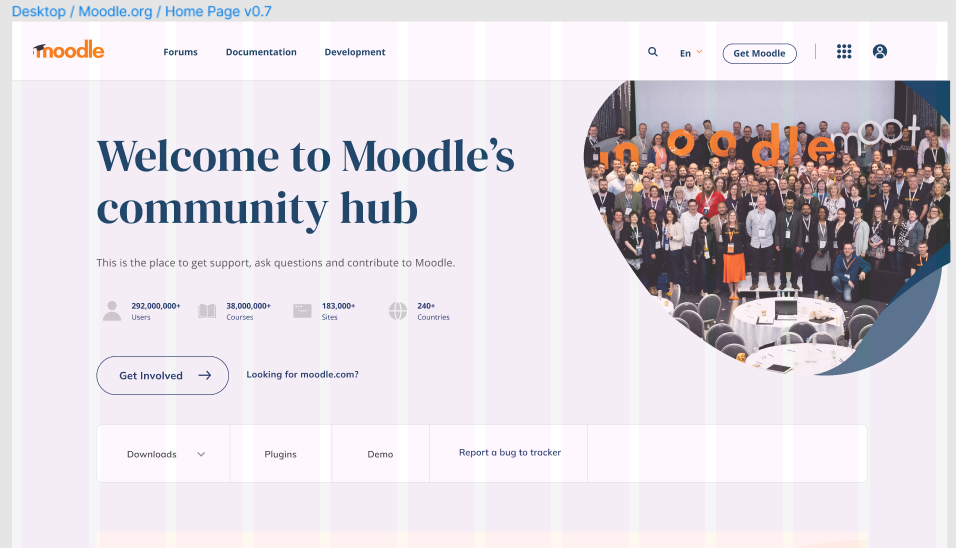
Task: Click the 183,000+ Sites statistic text
Action: pyautogui.click(x=338, y=311)
